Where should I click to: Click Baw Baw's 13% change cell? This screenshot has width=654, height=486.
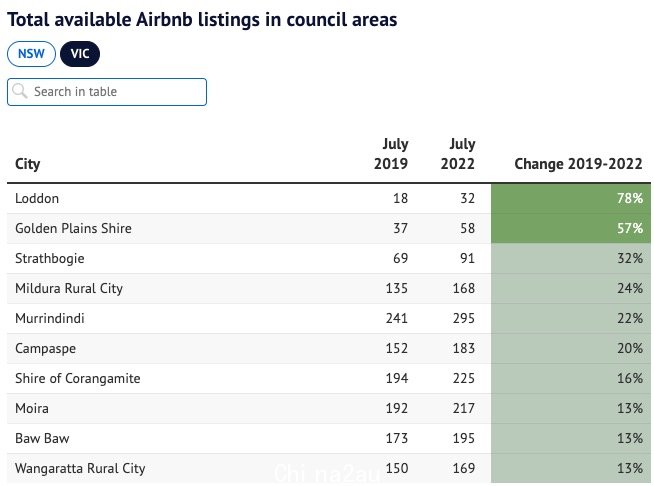[x=571, y=439]
